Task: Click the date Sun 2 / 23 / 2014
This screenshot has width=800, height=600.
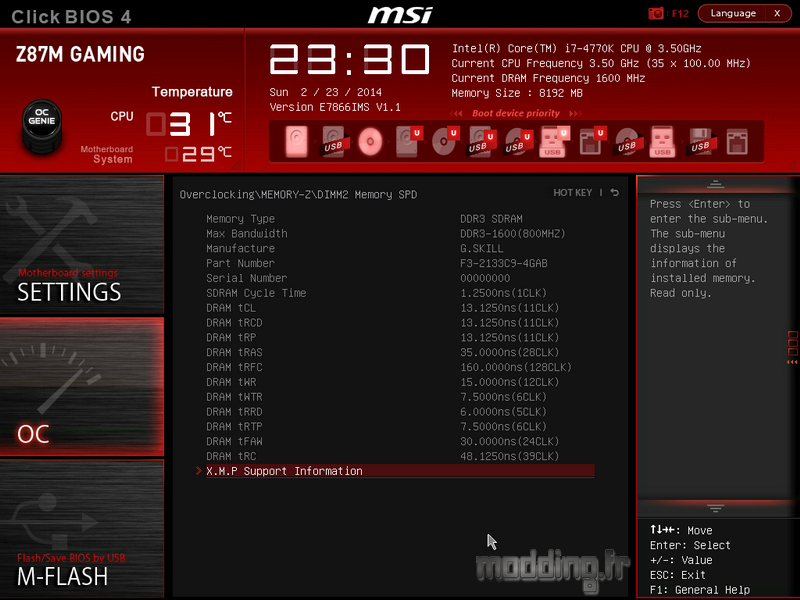Action: 326,92
